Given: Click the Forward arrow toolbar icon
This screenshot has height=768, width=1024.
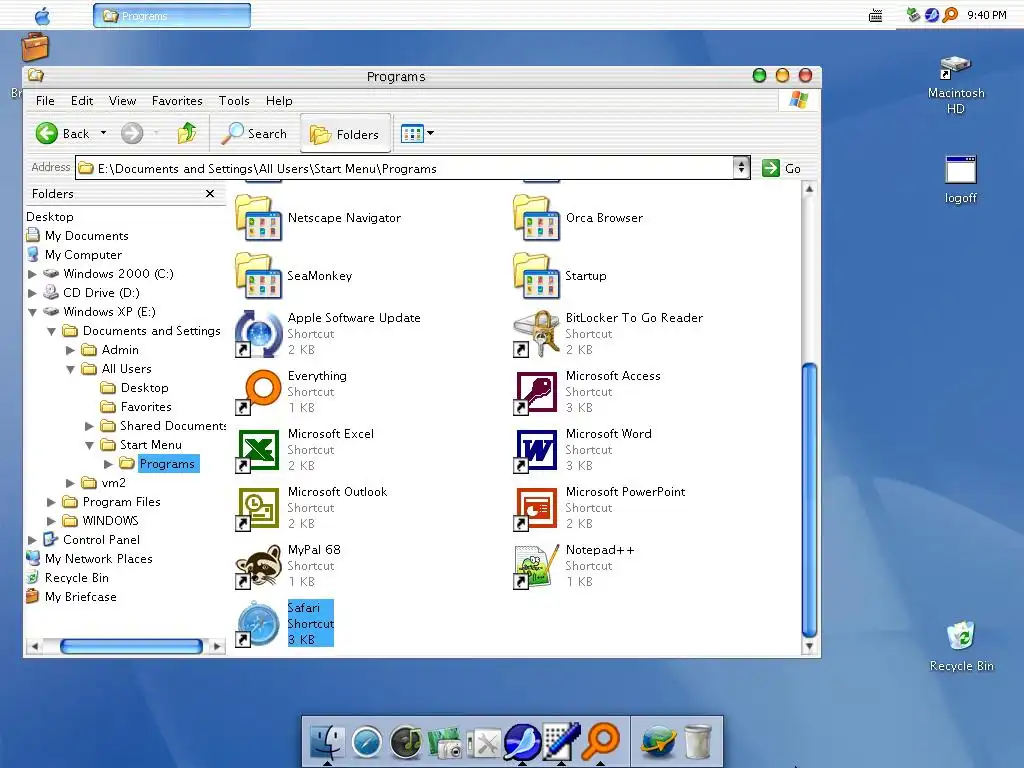Looking at the screenshot, I should tap(132, 133).
